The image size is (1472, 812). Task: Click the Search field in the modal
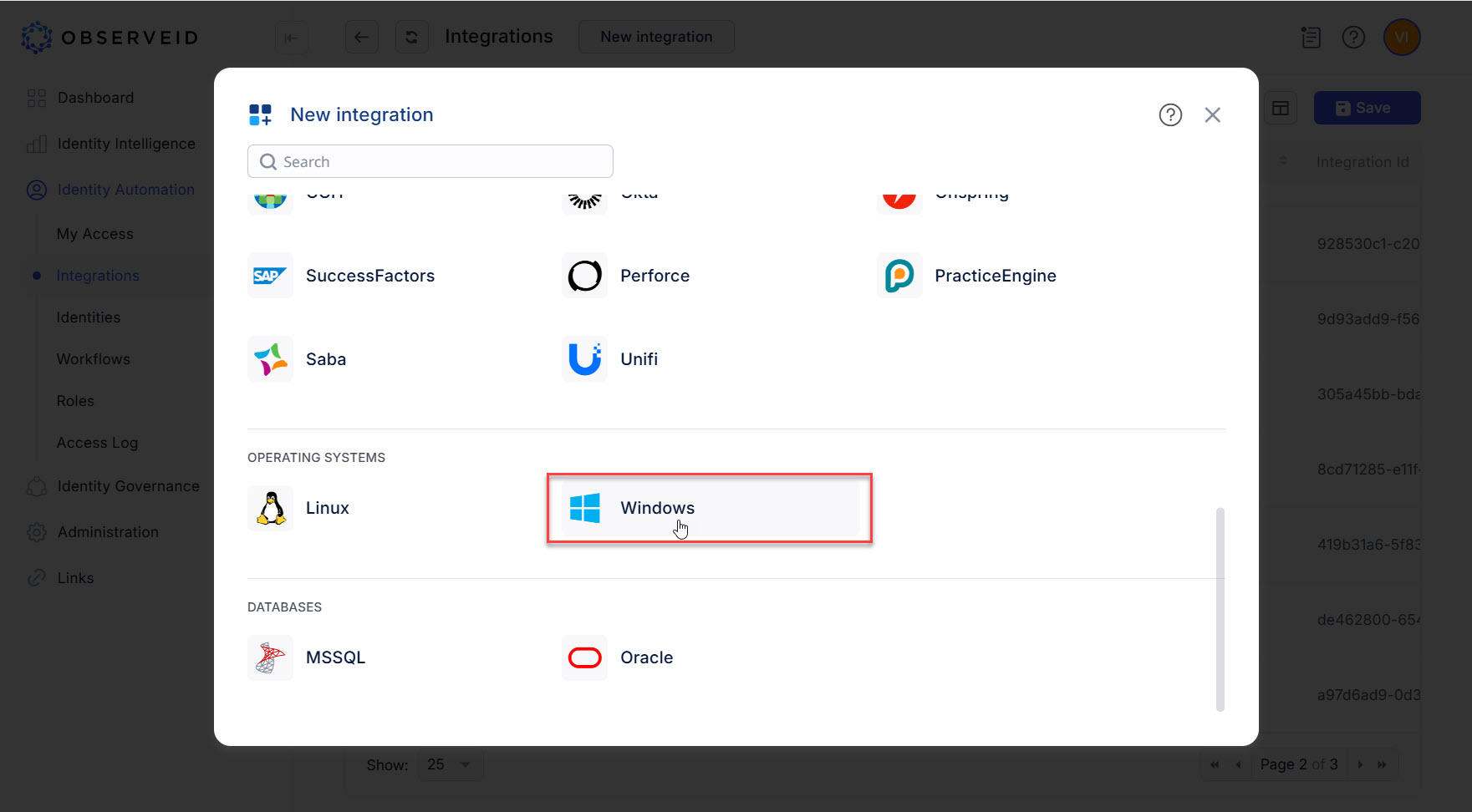click(430, 161)
